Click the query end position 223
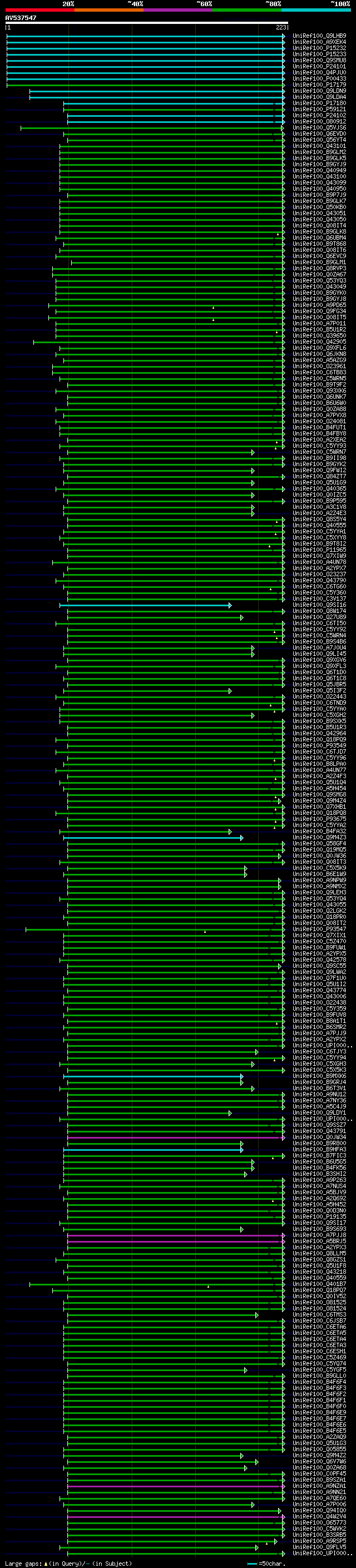The height and width of the screenshot is (1568, 356). (x=281, y=27)
